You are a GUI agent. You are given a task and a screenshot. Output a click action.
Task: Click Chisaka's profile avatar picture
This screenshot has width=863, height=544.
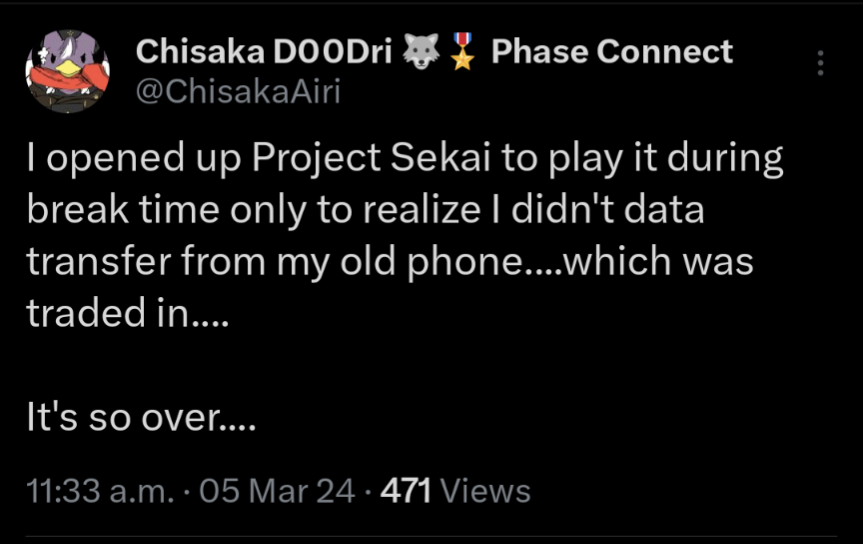pos(67,69)
